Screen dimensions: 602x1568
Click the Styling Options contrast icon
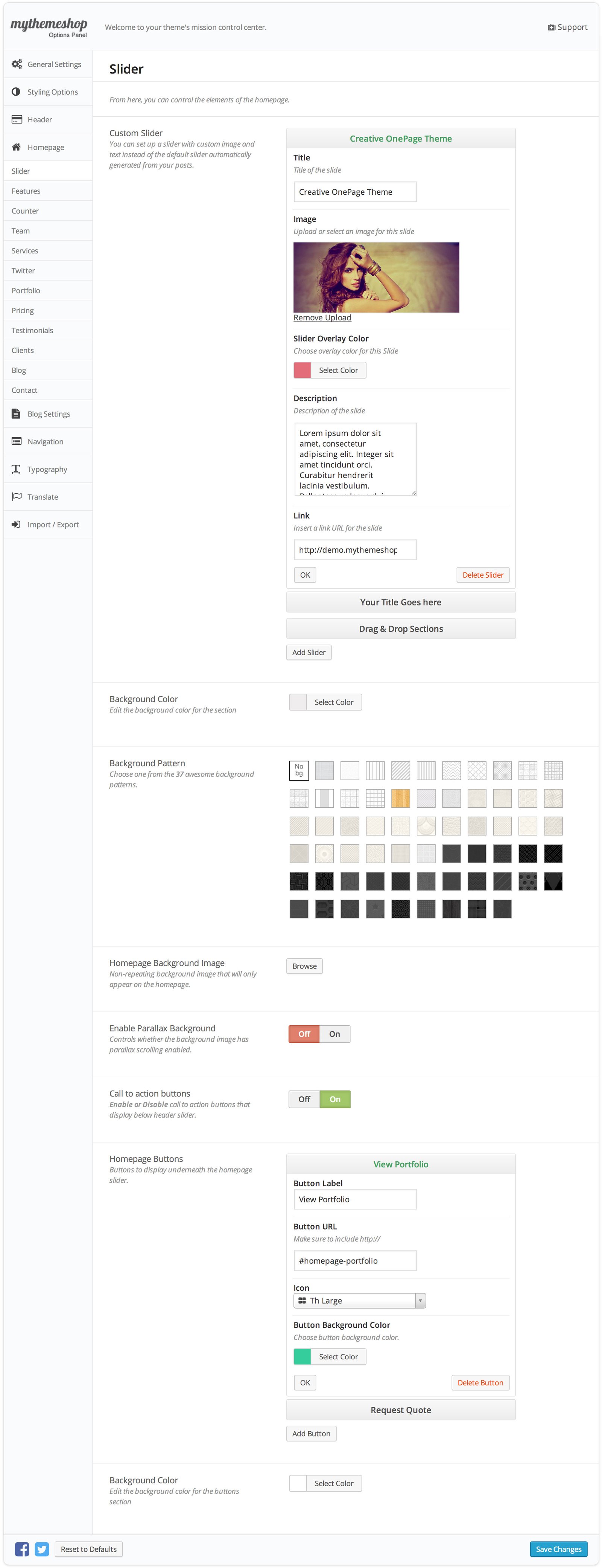point(17,92)
